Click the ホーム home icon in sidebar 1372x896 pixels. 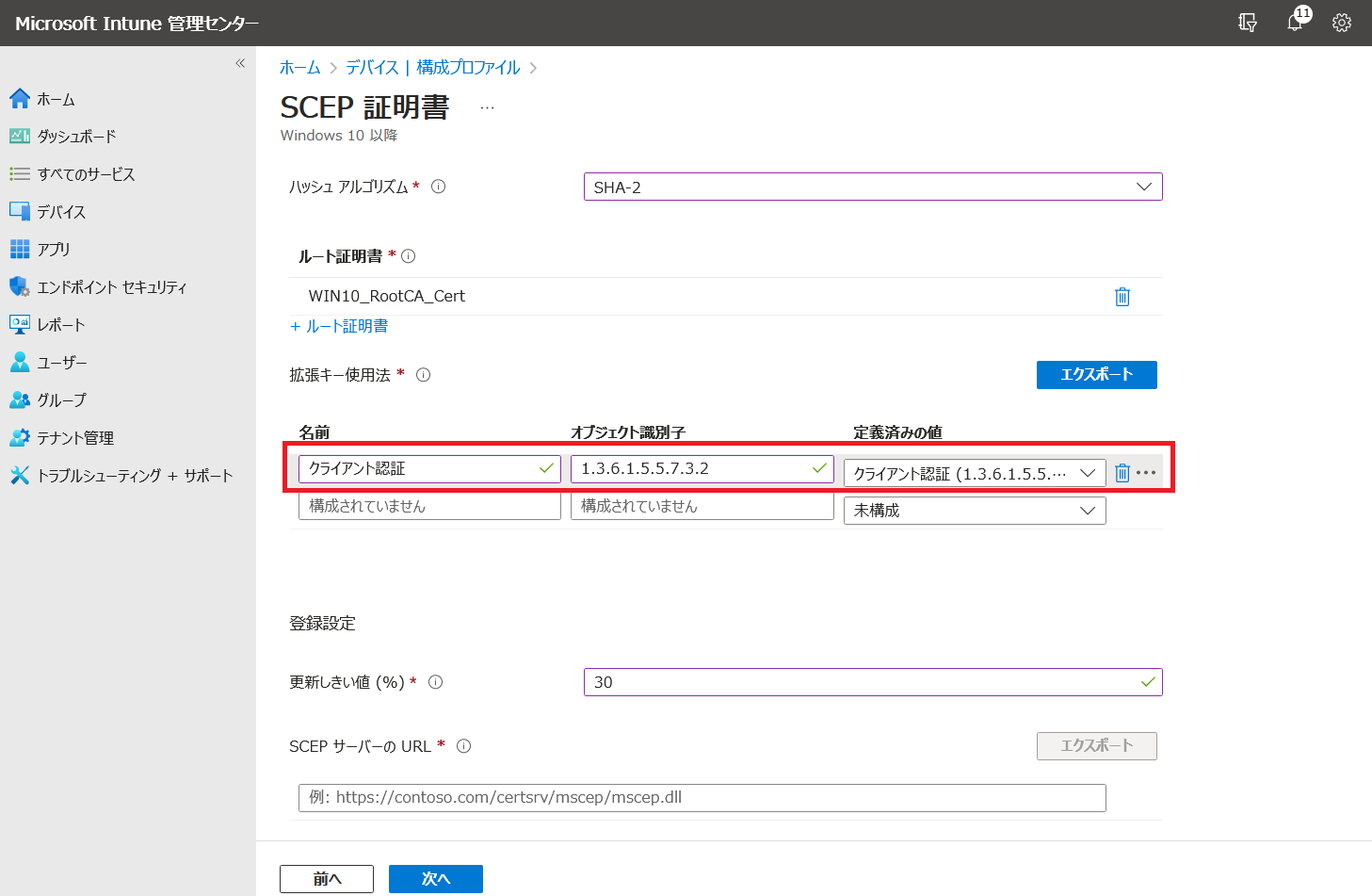pyautogui.click(x=20, y=98)
